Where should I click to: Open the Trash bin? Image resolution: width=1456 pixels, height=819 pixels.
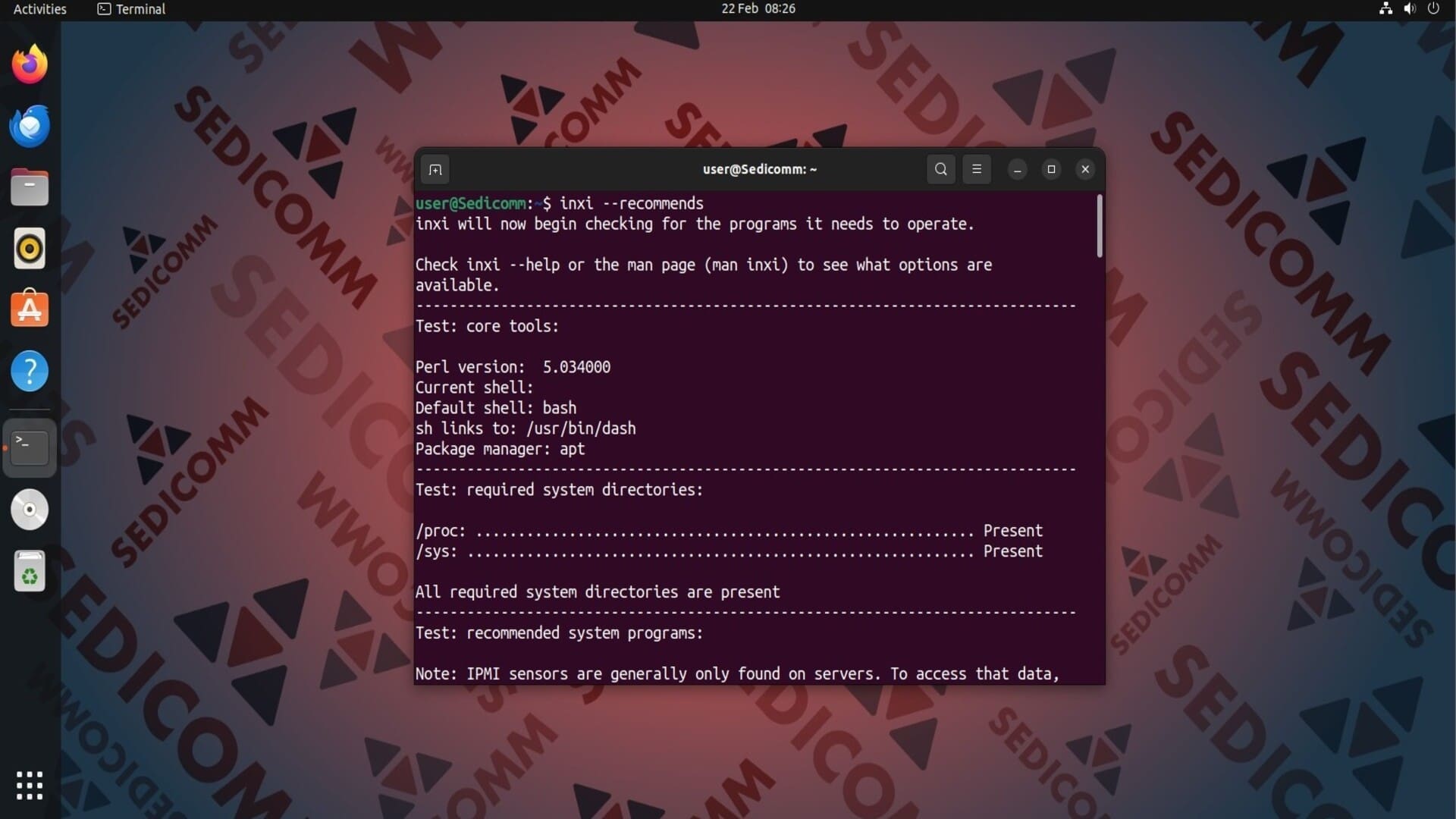[x=30, y=571]
